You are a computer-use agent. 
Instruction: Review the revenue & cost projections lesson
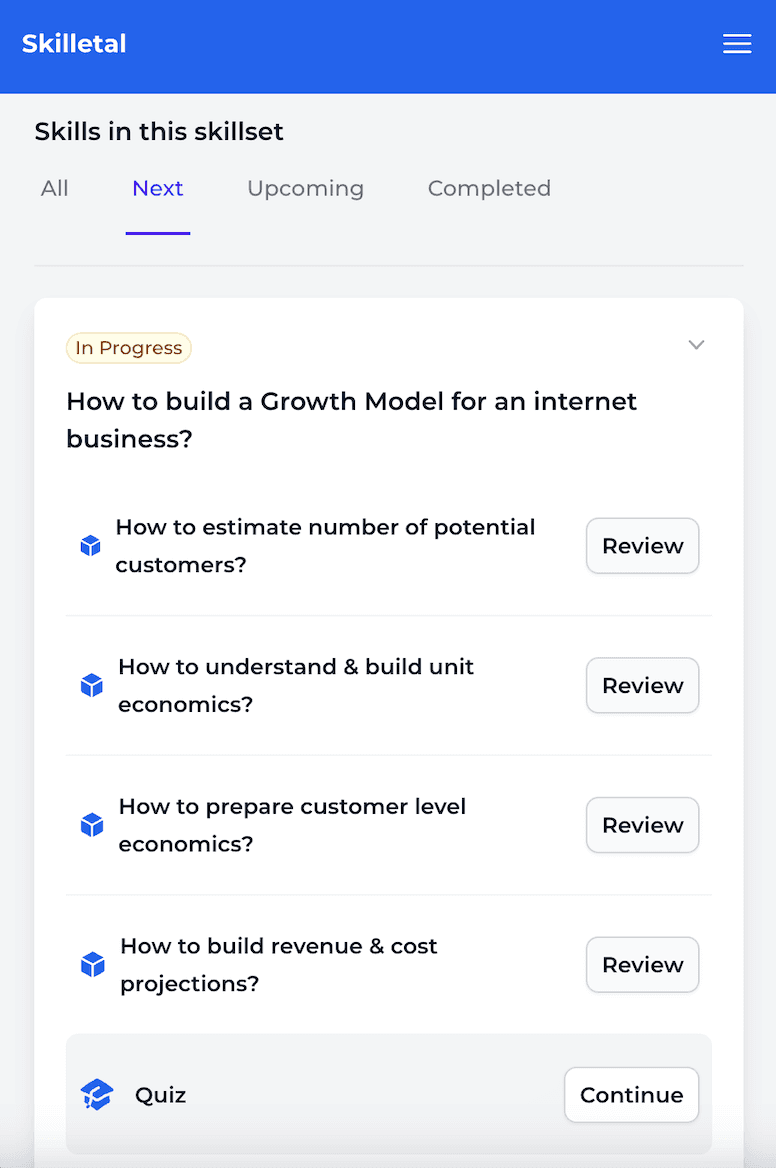pyautogui.click(x=642, y=965)
